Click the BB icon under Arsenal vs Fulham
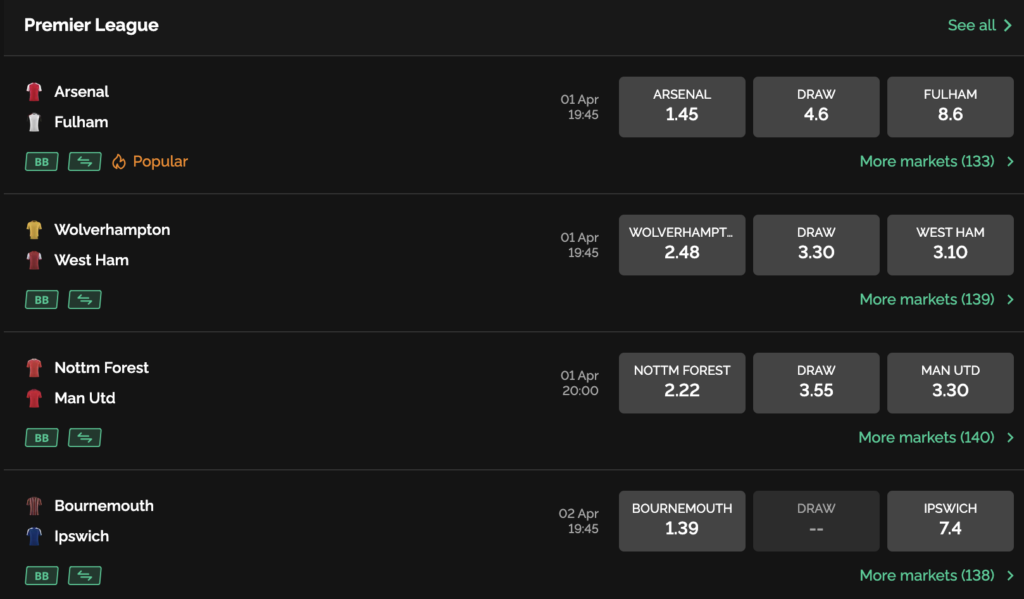The height and width of the screenshot is (599, 1024). (41, 161)
